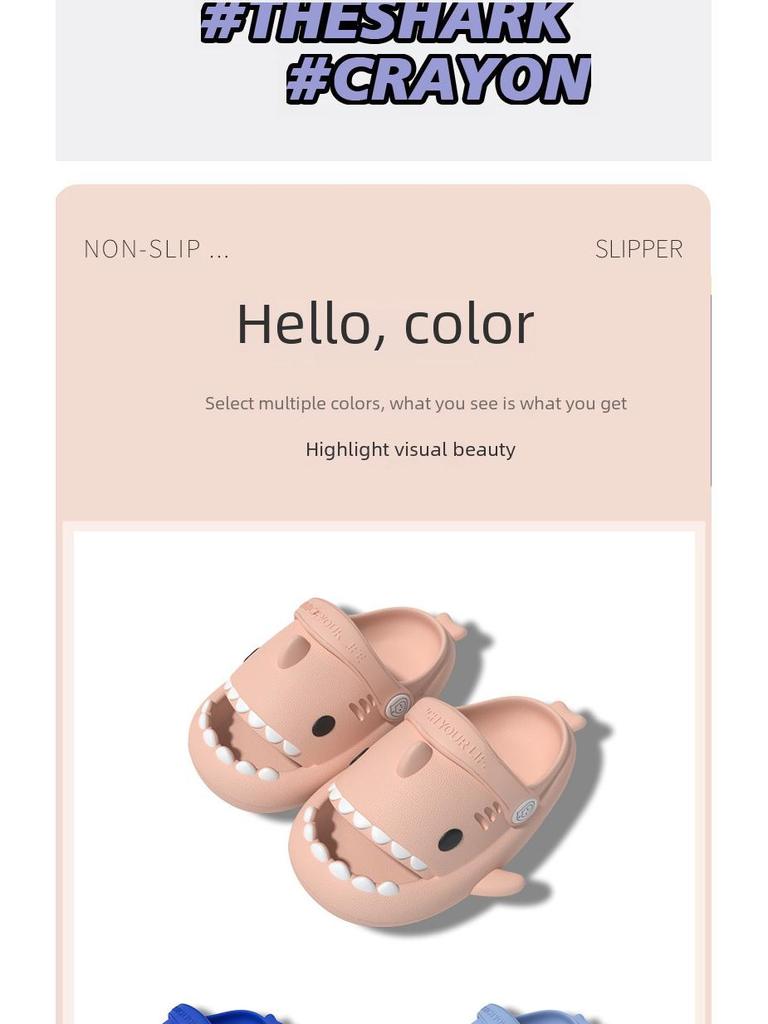This screenshot has width=768, height=1024.
Task: Click the #CRAYON hashtag text
Action: point(439,79)
